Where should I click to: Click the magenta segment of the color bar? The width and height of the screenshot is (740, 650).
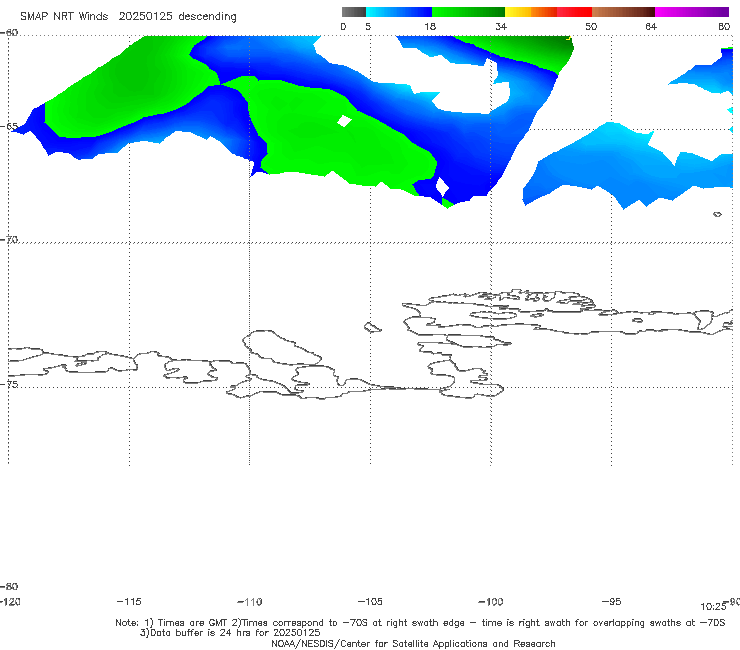(691, 12)
